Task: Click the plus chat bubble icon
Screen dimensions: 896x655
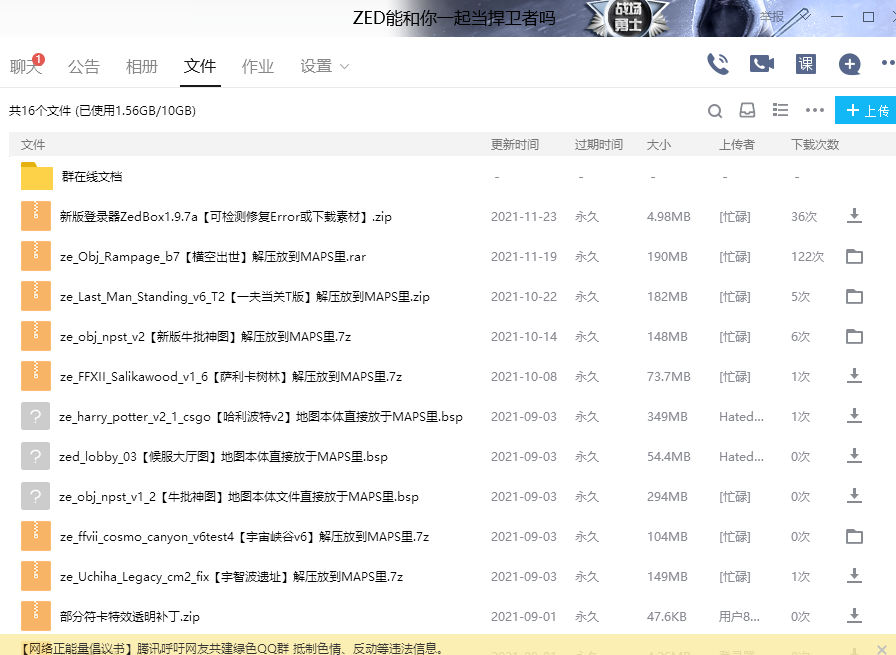Action: coord(850,64)
